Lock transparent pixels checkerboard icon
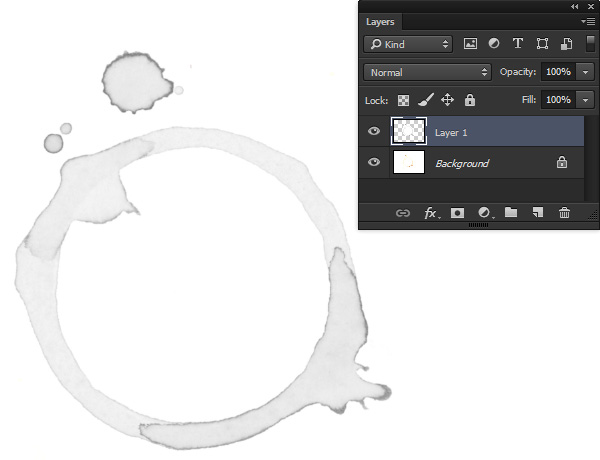The width and height of the screenshot is (600, 460). [403, 101]
